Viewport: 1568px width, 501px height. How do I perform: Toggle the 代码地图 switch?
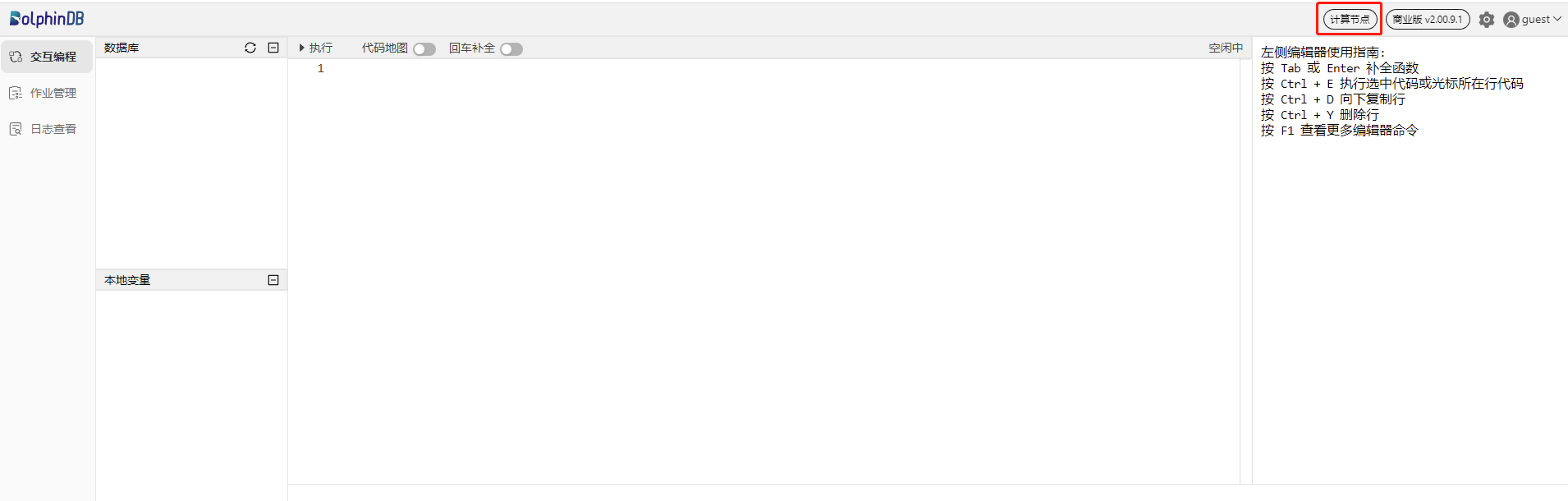coord(424,49)
